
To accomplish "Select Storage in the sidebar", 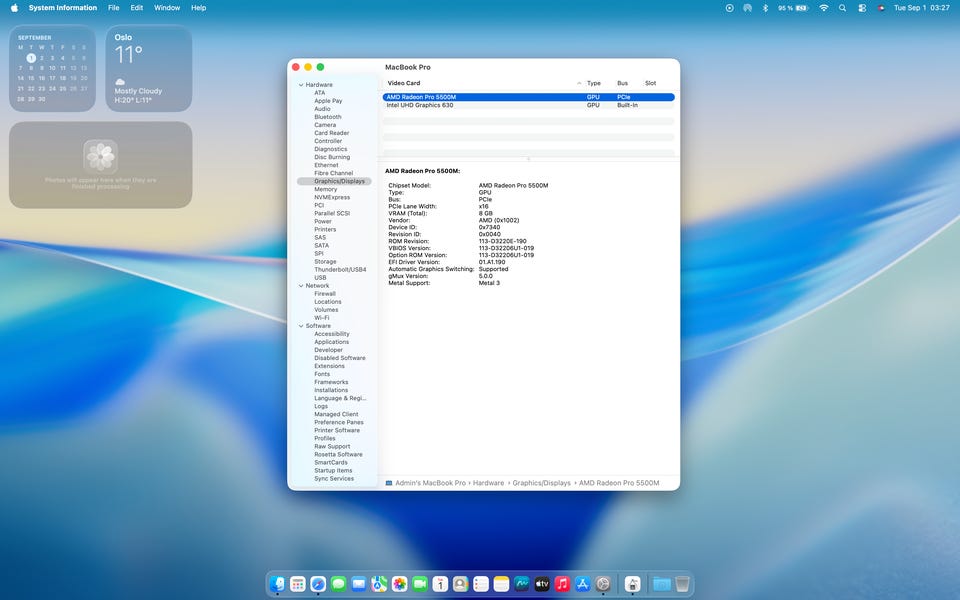I will tap(325, 261).
